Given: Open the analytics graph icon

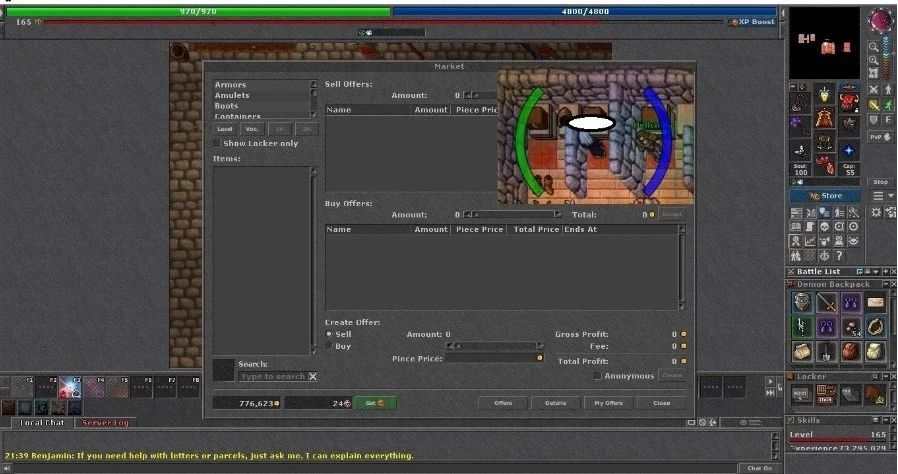Looking at the screenshot, I should (810, 242).
